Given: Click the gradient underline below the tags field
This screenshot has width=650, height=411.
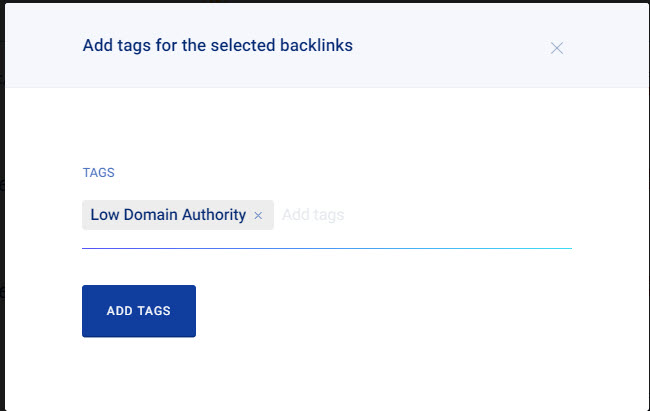Looking at the screenshot, I should 326,247.
